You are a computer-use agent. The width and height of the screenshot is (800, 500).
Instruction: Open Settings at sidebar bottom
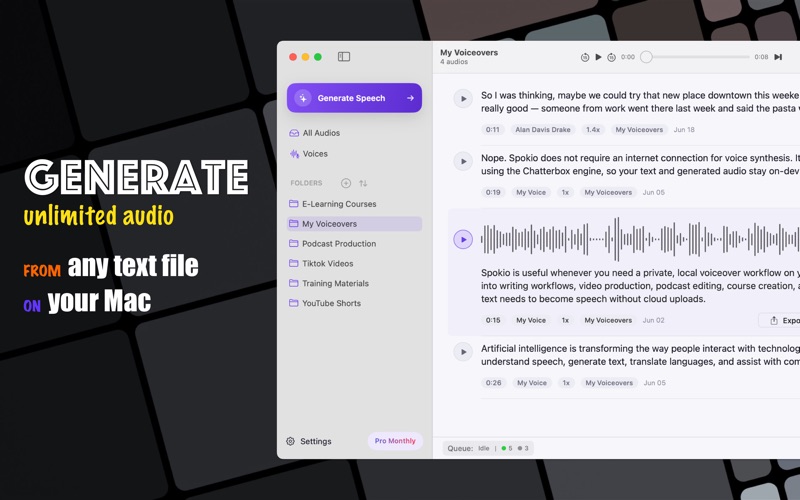tap(309, 441)
